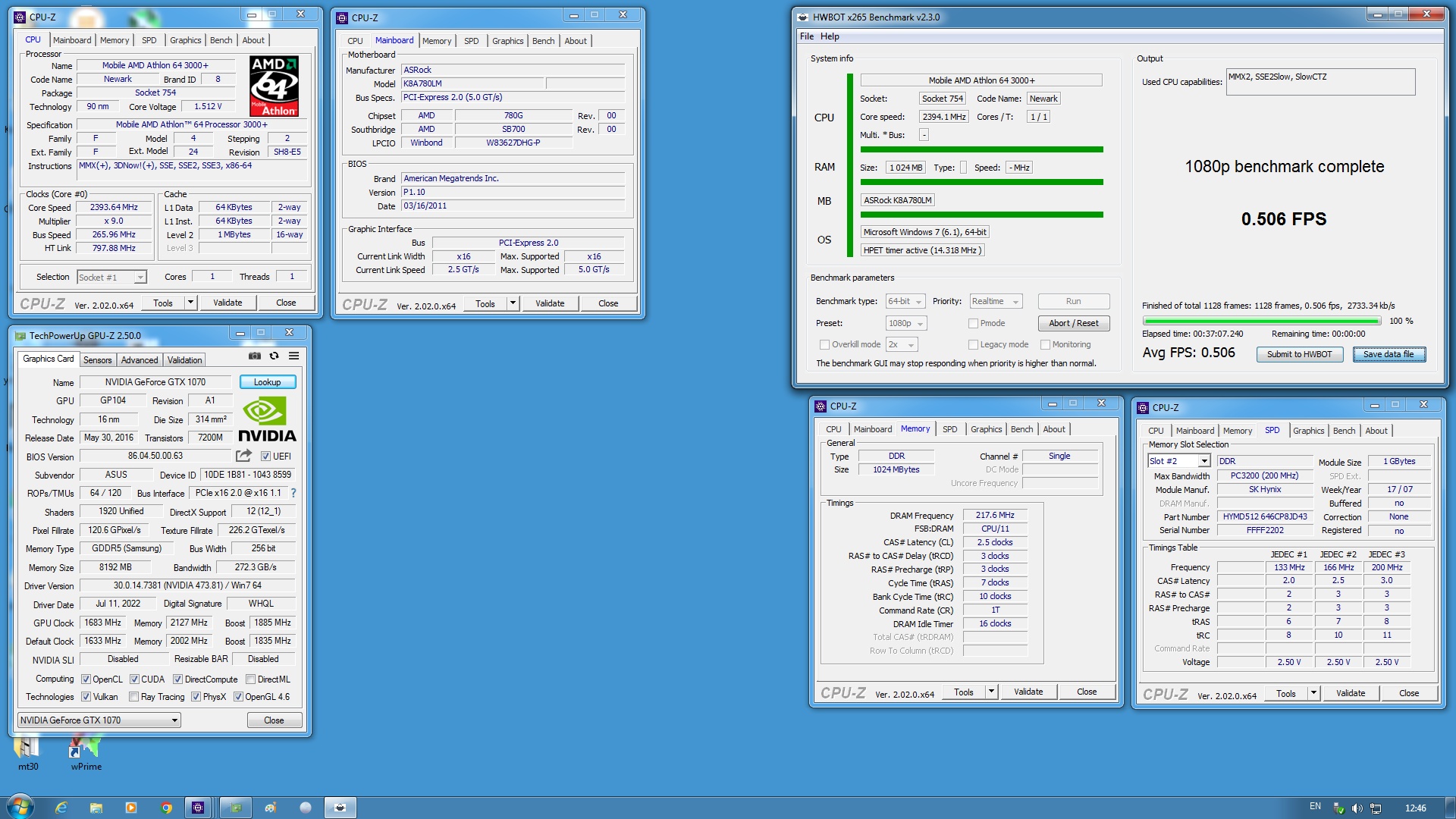Open the Priority Realtime dropdown
Image resolution: width=1456 pixels, height=819 pixels.
point(996,302)
